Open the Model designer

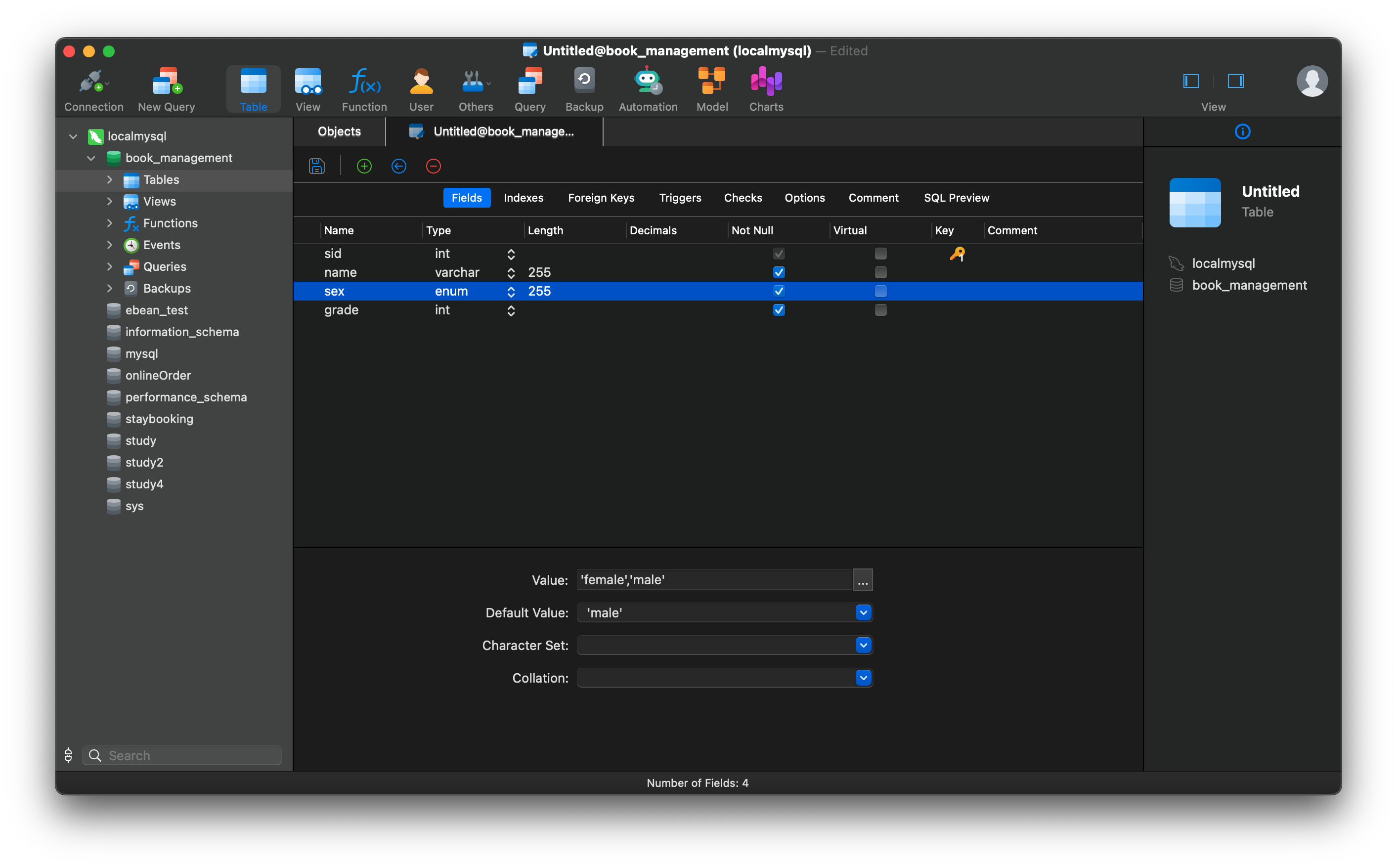pyautogui.click(x=712, y=89)
